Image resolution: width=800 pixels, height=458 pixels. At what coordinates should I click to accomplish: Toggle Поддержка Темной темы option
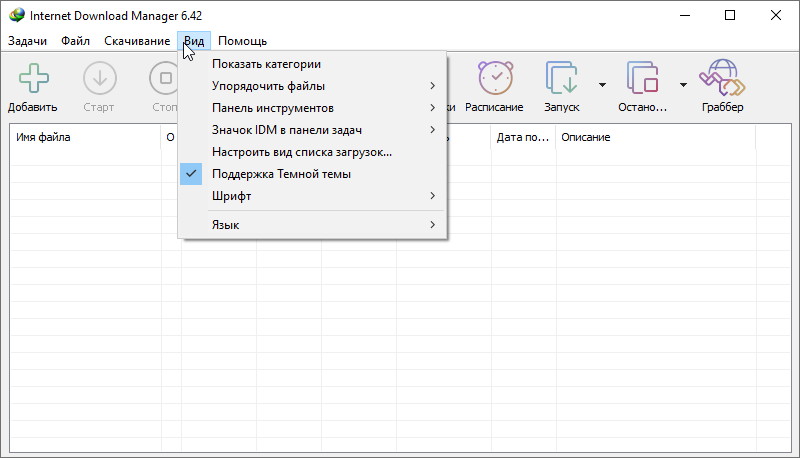coord(312,174)
